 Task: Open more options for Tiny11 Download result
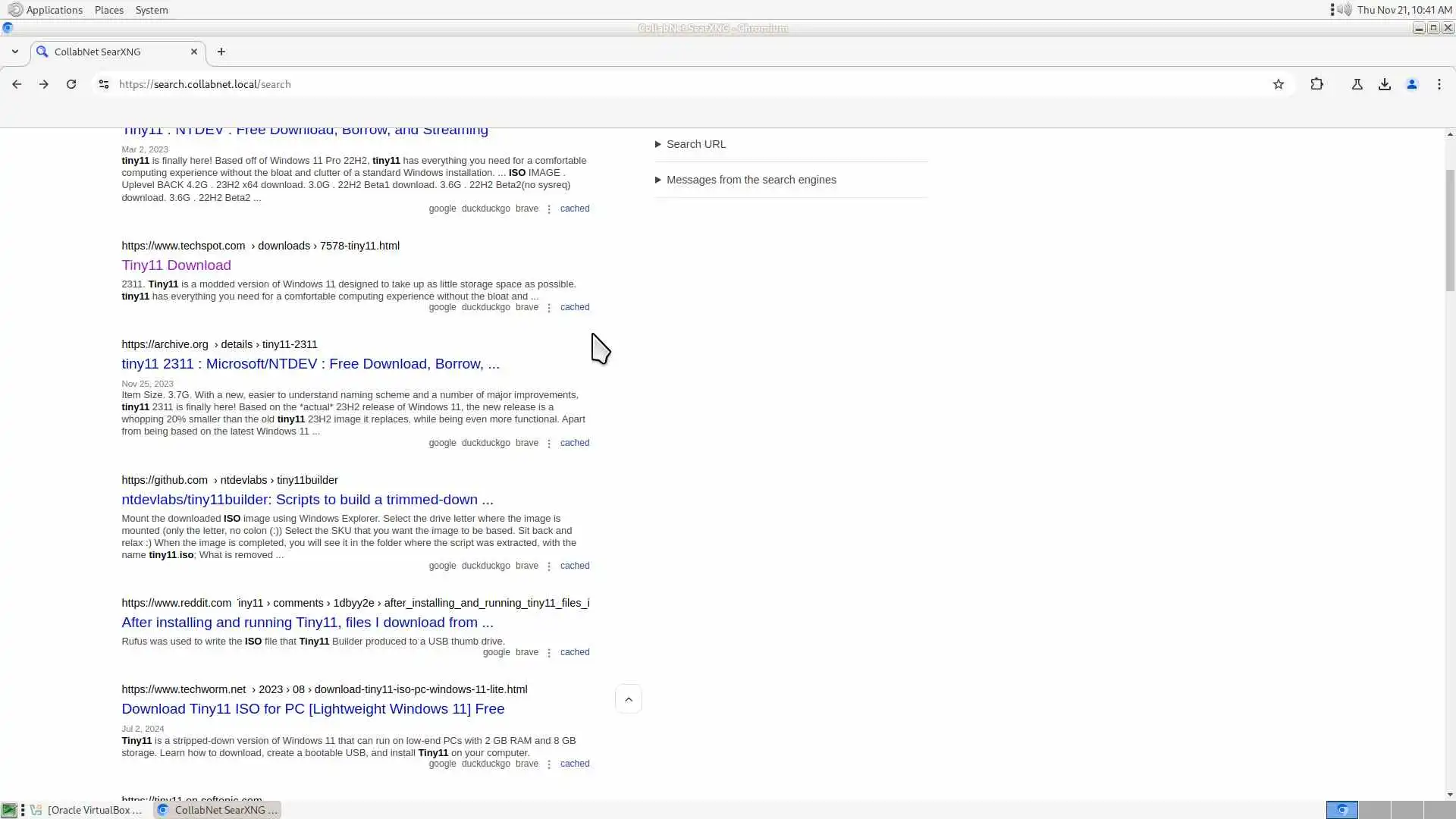549,308
